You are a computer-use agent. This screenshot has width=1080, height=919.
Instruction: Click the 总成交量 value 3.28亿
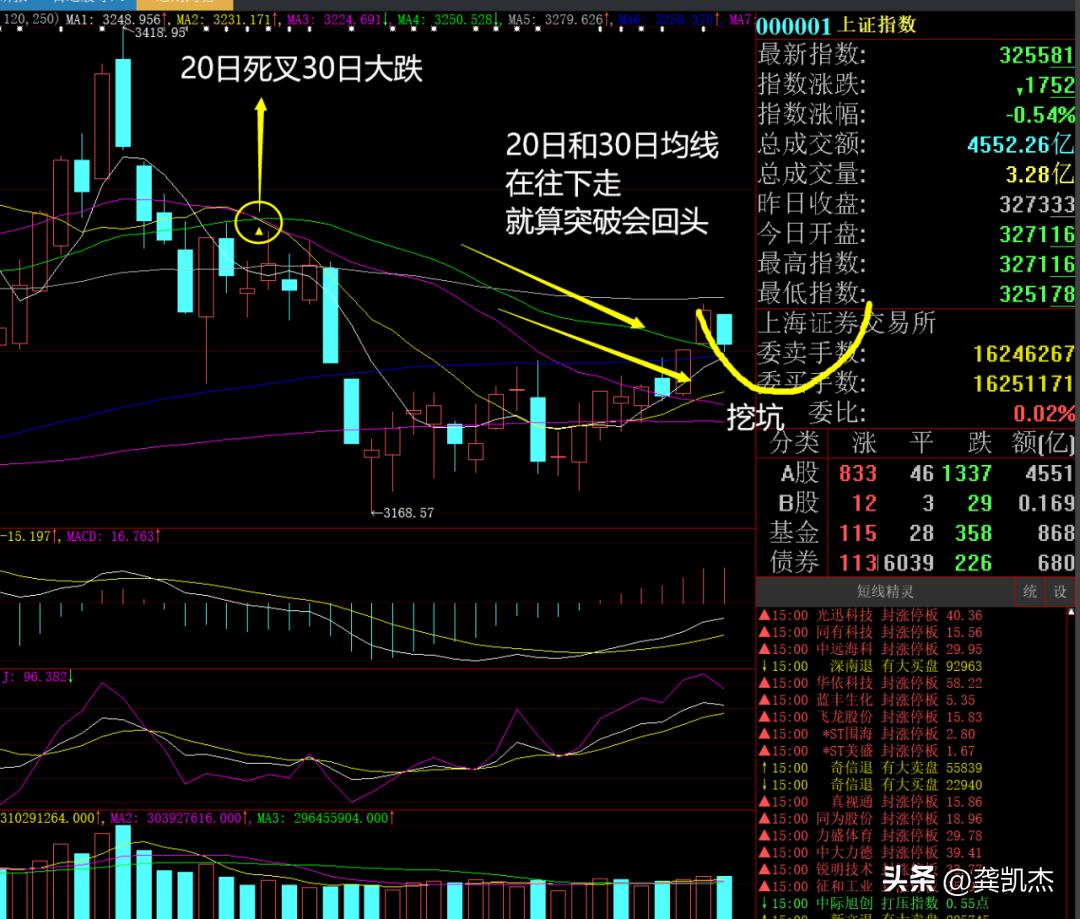coord(1039,174)
